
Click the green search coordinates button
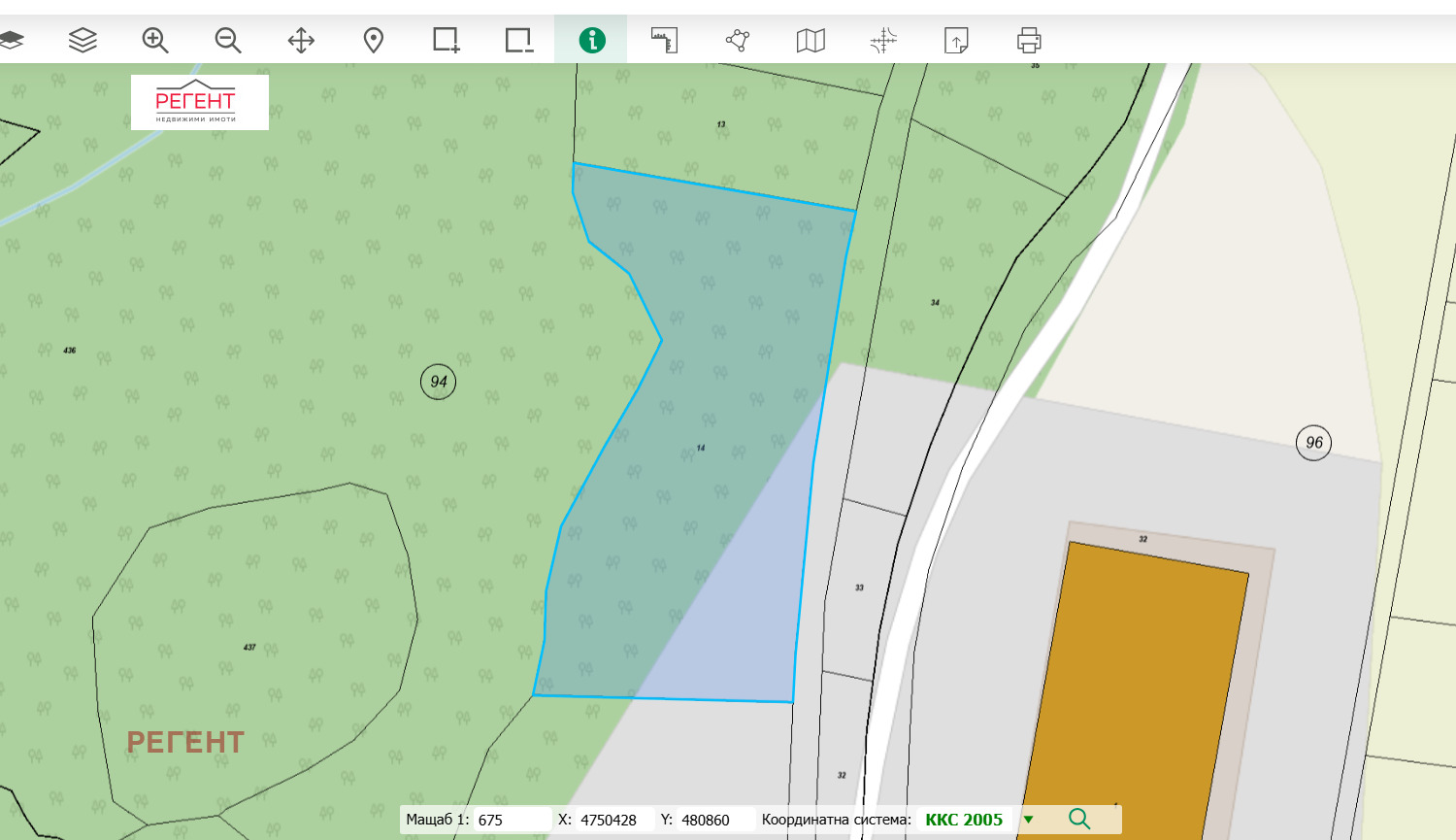pyautogui.click(x=1079, y=819)
